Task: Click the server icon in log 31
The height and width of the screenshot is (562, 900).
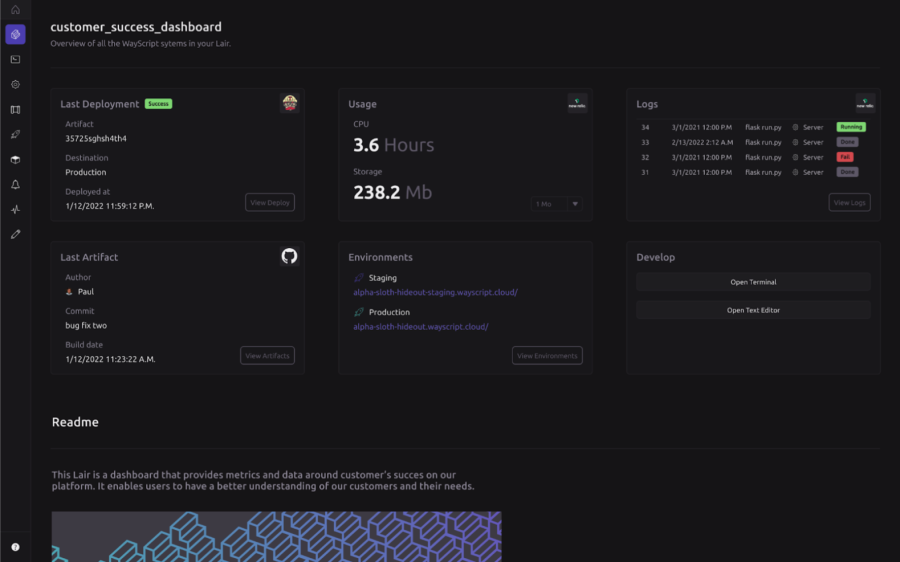Action: pyautogui.click(x=795, y=172)
